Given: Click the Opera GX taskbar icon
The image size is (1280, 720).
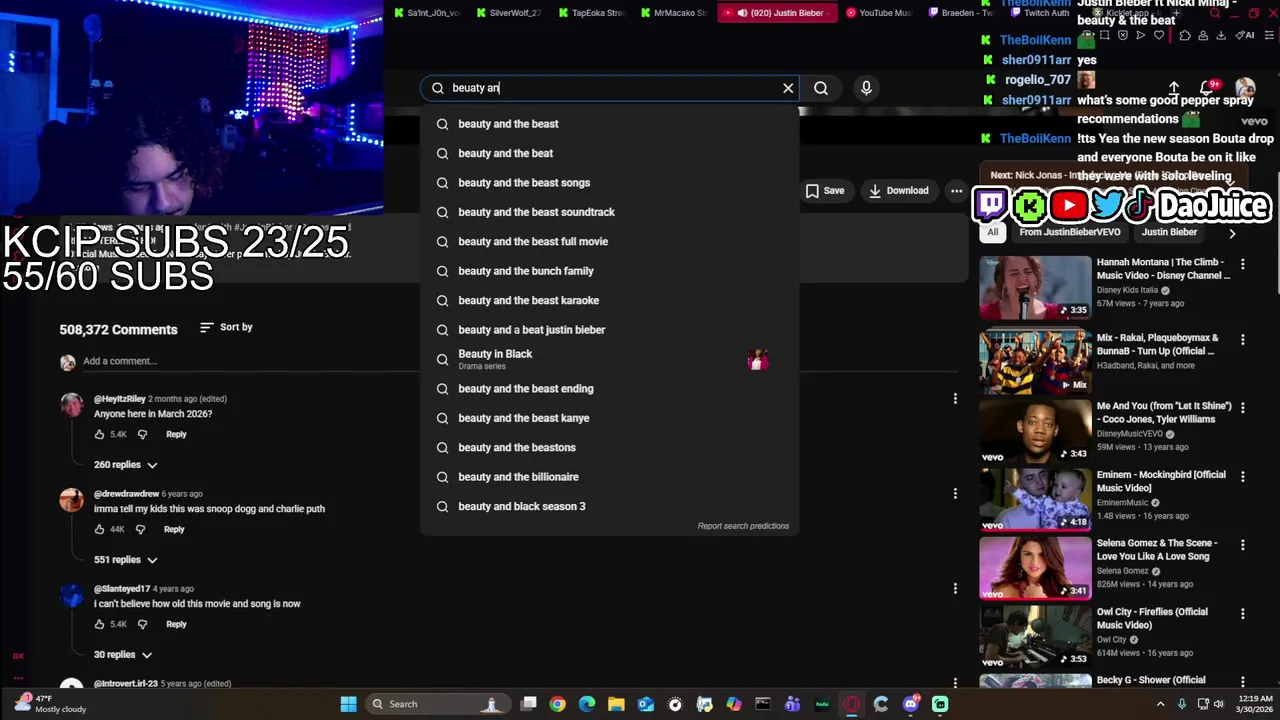Looking at the screenshot, I should pyautogui.click(x=852, y=704).
